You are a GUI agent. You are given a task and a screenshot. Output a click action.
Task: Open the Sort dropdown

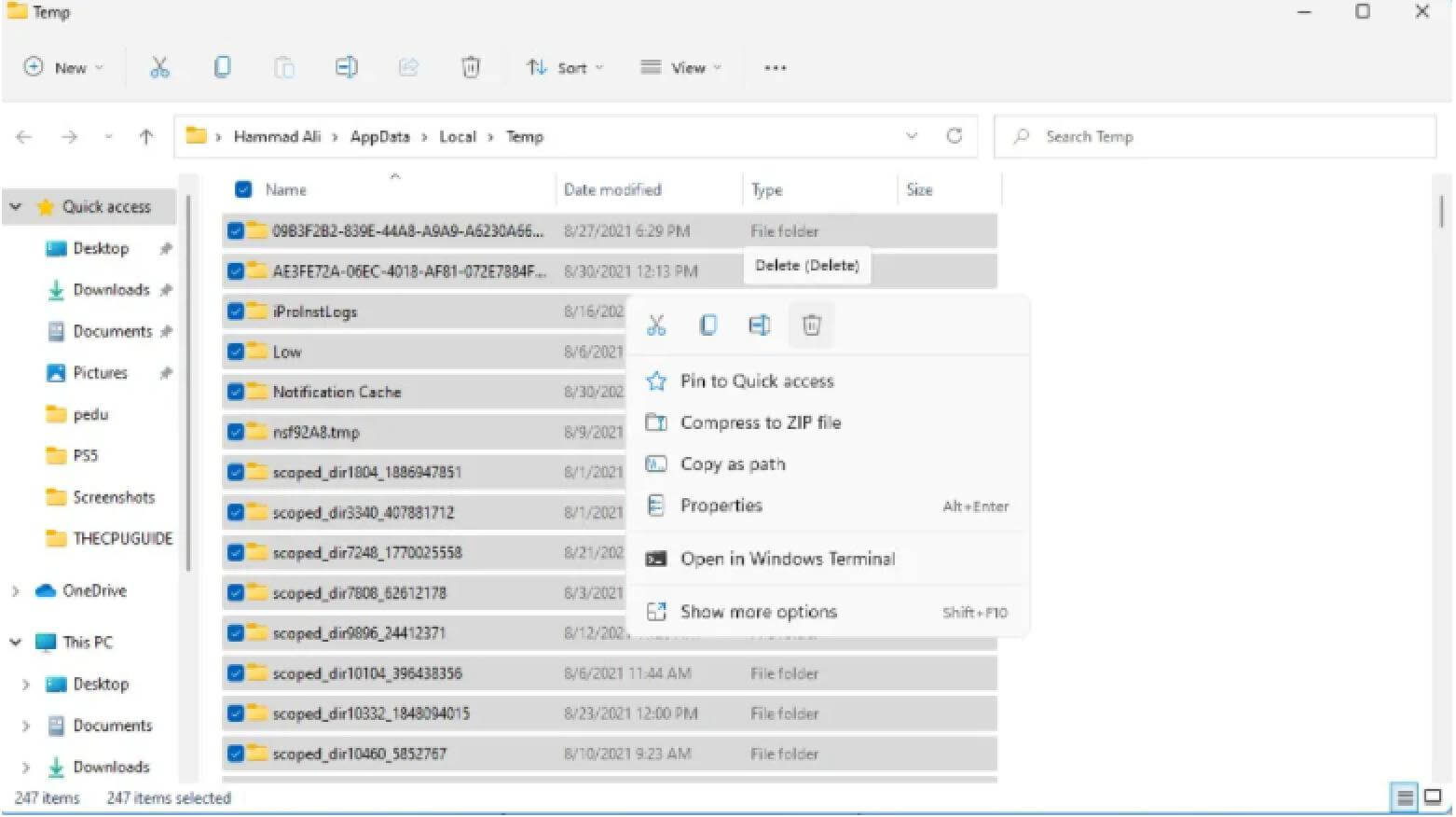(565, 67)
